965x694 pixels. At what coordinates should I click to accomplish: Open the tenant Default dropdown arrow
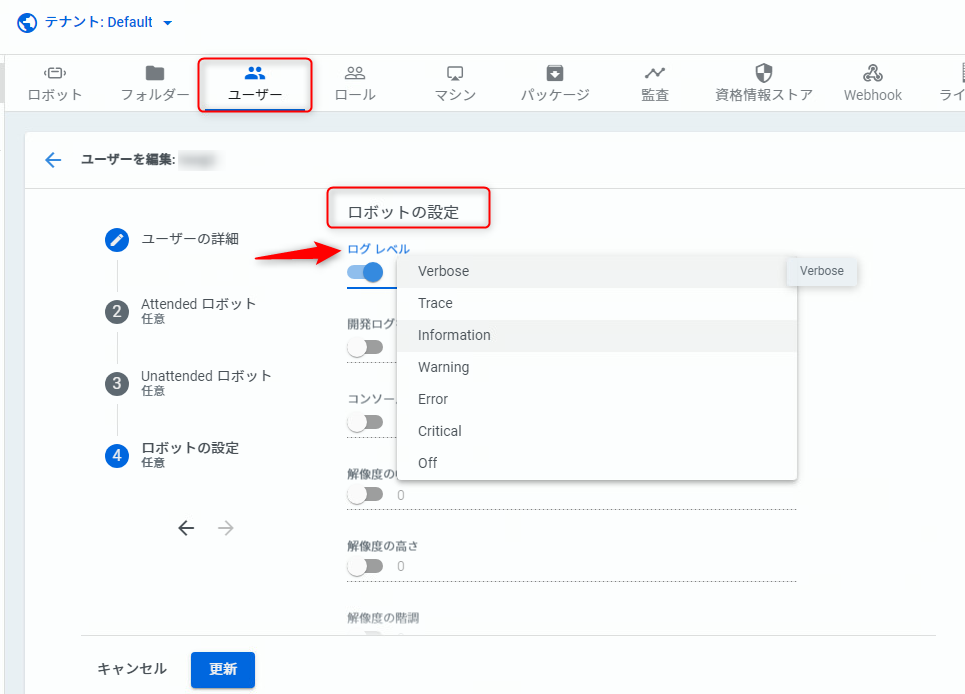(167, 23)
